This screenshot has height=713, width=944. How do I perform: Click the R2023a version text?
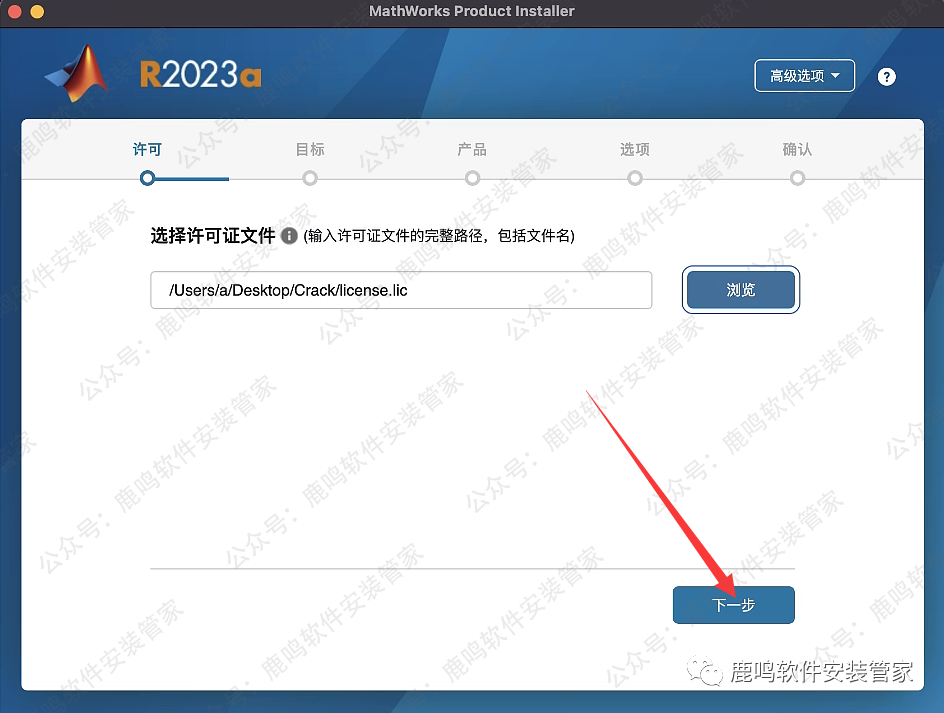click(x=200, y=75)
